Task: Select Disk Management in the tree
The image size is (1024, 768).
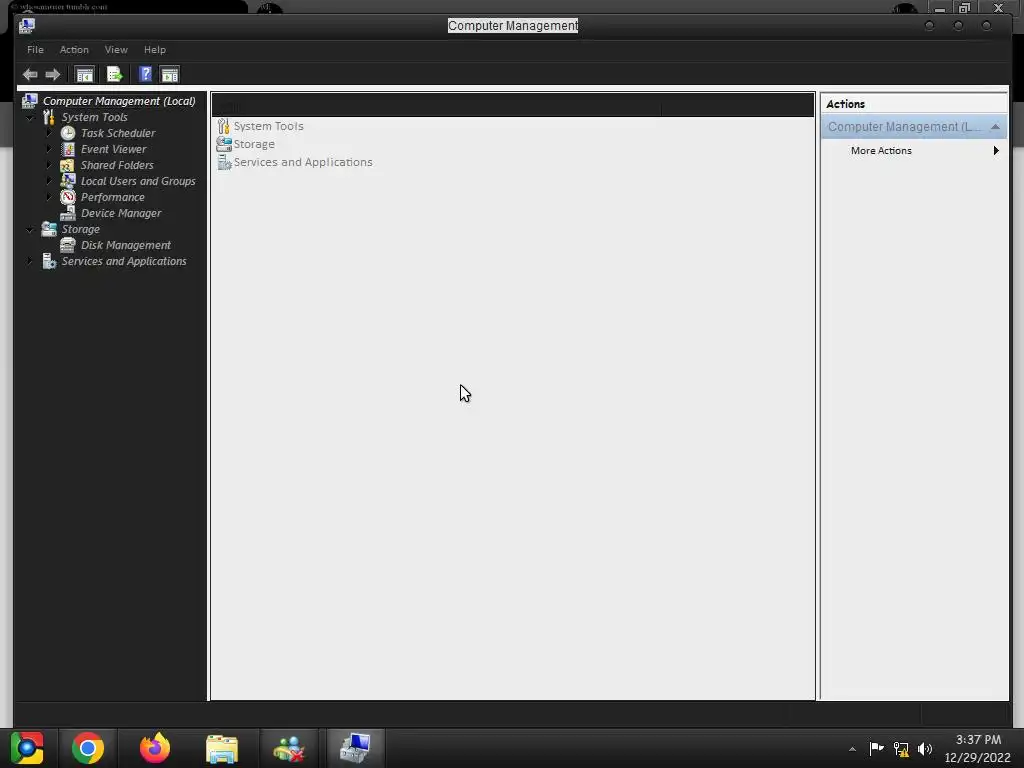Action: click(126, 246)
